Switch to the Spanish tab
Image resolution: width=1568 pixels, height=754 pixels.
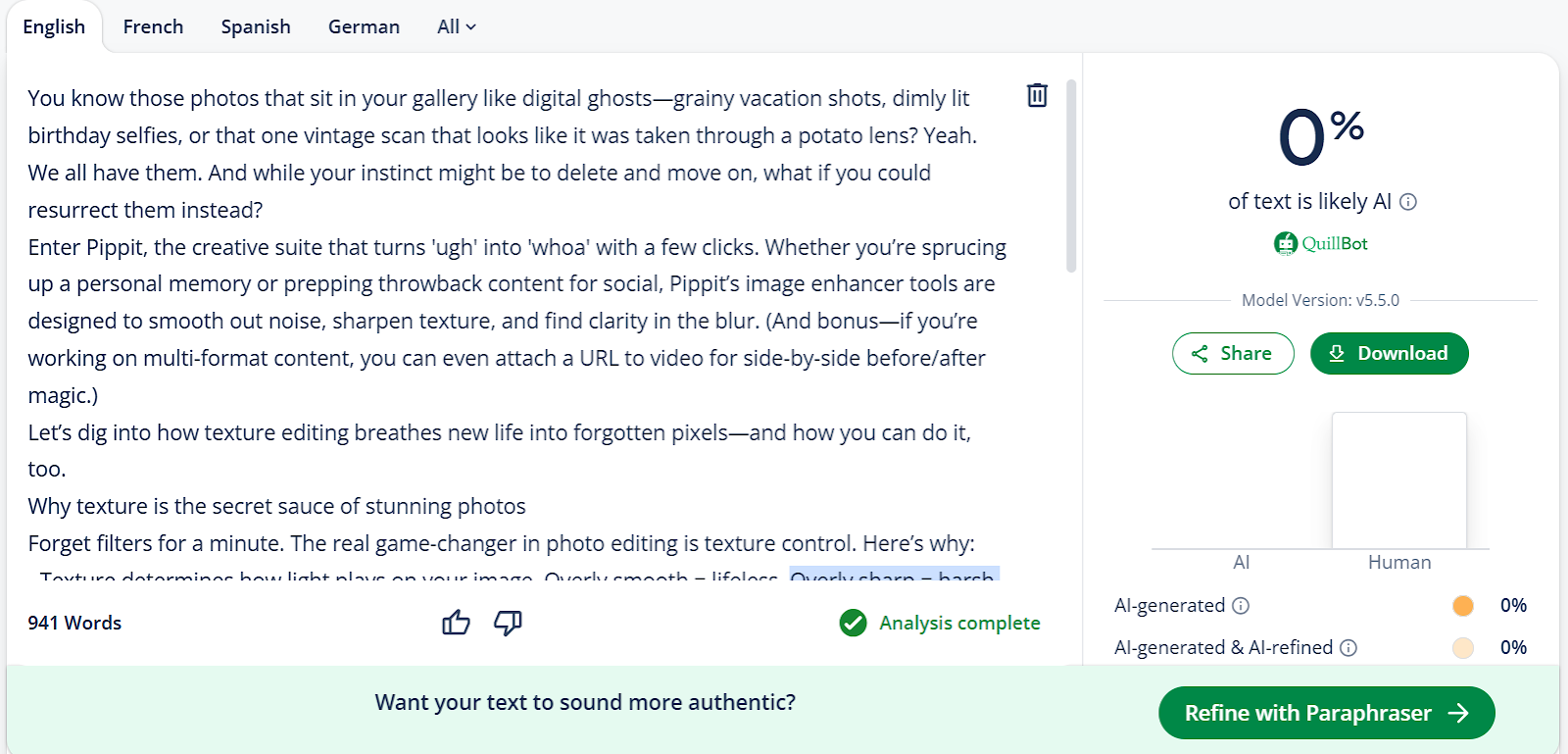point(256,27)
